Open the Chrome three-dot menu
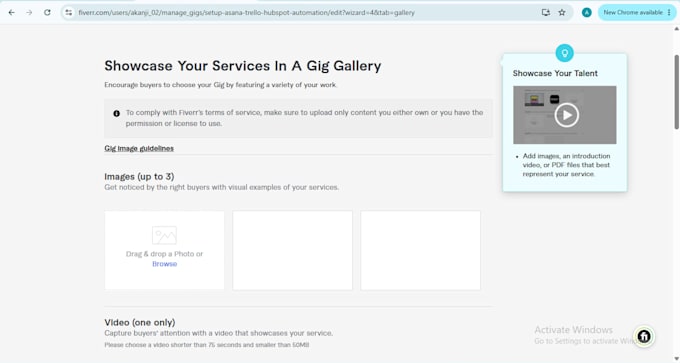Viewport: 680px width, 363px height. (x=669, y=13)
